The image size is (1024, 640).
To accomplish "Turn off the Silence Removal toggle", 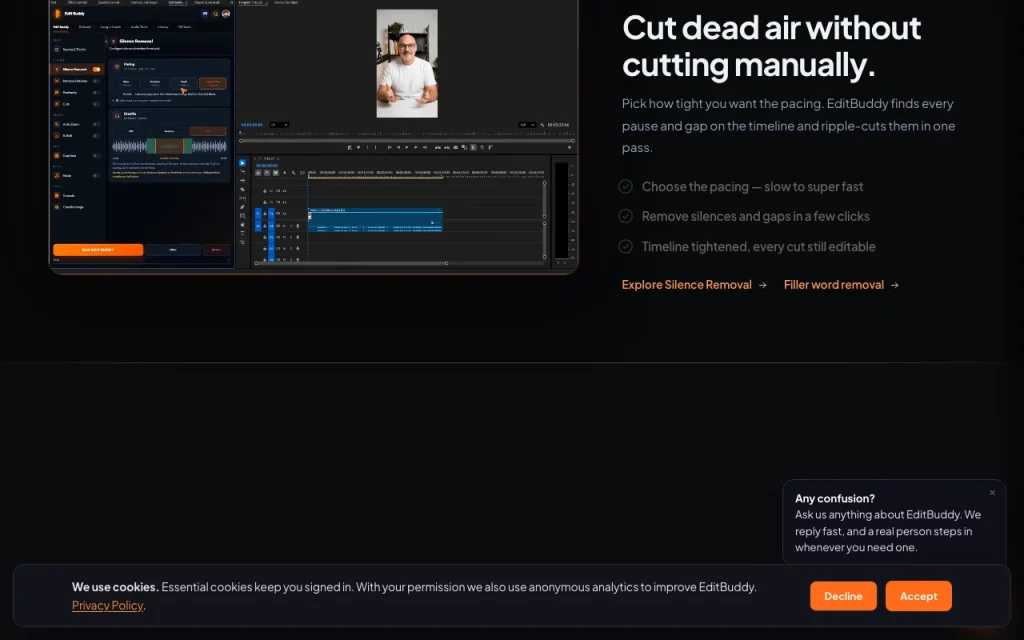I will click(x=97, y=69).
